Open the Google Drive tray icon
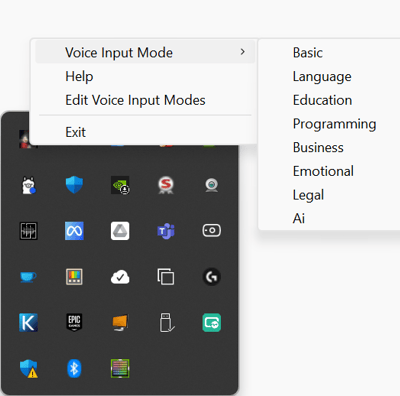Image resolution: width=400 pixels, height=396 pixels. pos(120,231)
